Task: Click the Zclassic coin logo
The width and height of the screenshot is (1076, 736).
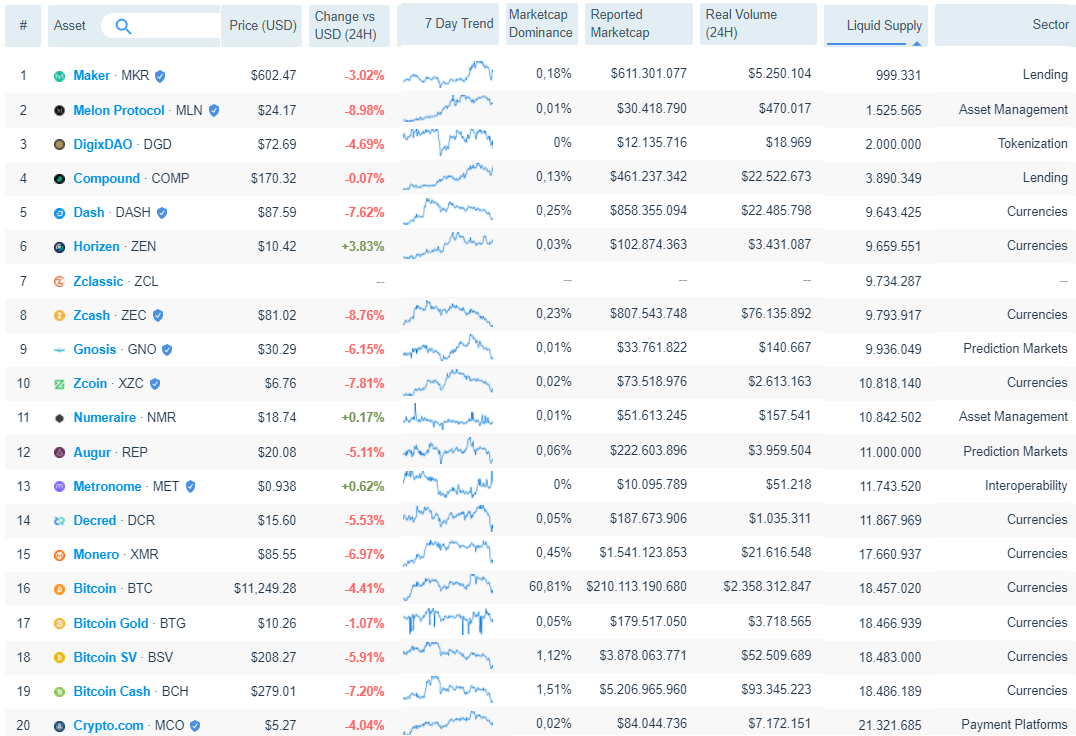Action: pyautogui.click(x=60, y=282)
